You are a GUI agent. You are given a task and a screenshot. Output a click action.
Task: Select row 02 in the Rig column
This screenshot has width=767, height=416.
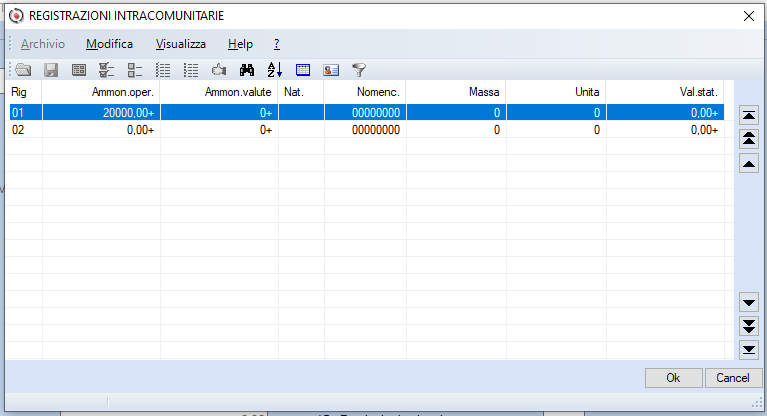[x=26, y=130]
